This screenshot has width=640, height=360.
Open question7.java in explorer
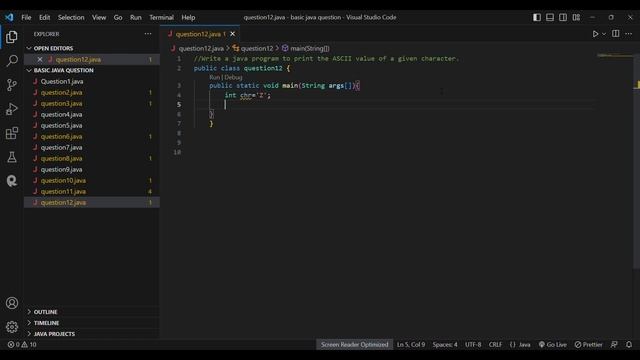[91, 147]
